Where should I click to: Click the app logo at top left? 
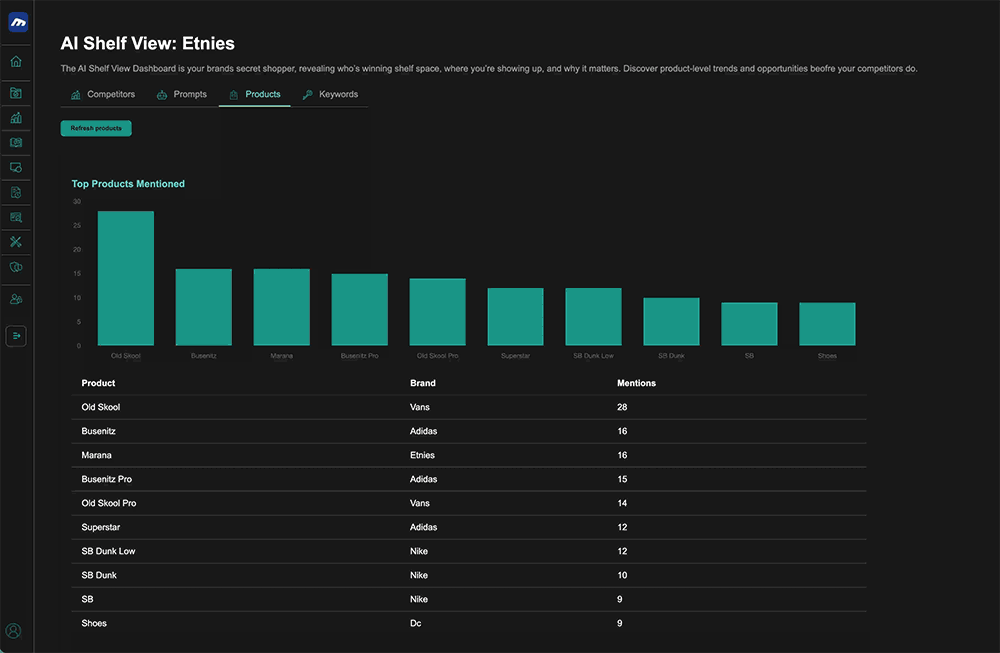17,22
